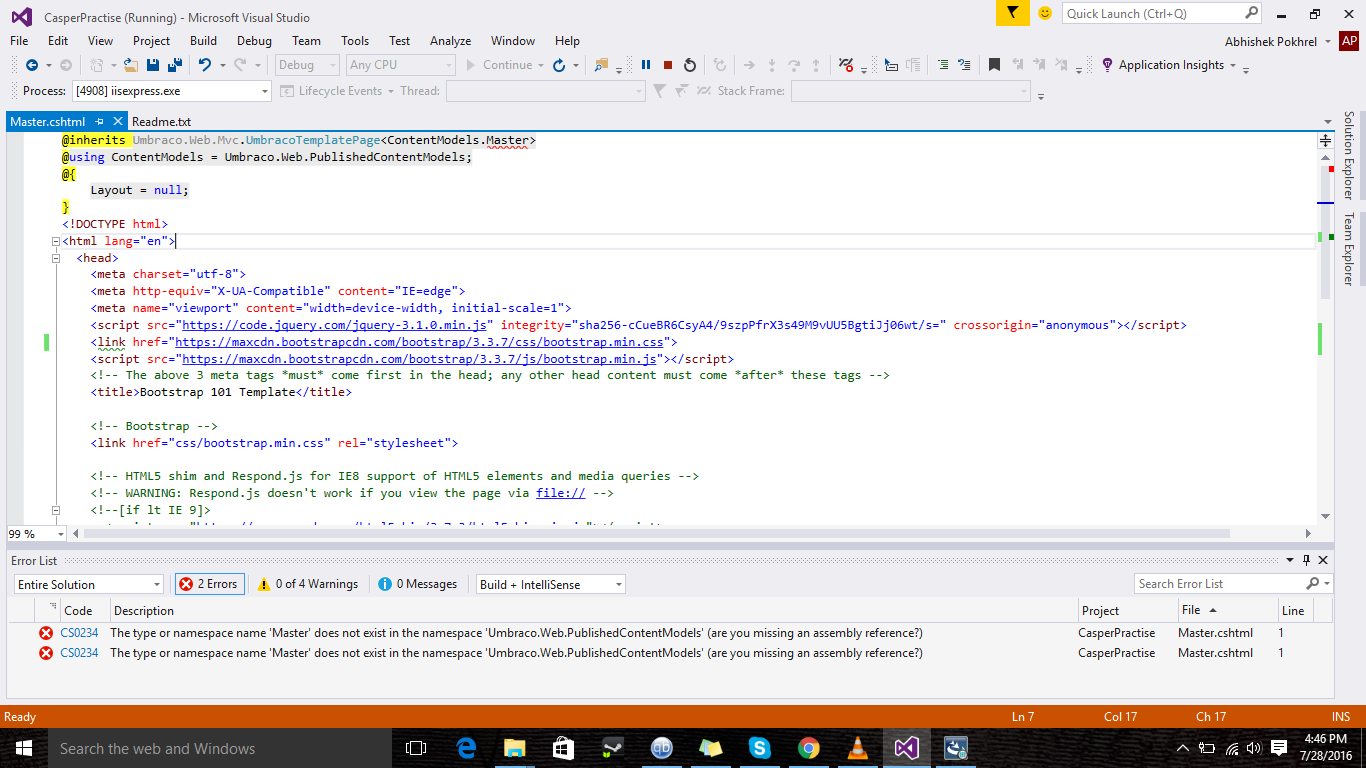Viewport: 1366px width, 768px height.
Task: Pause debugging with the Break All icon
Action: 646,65
